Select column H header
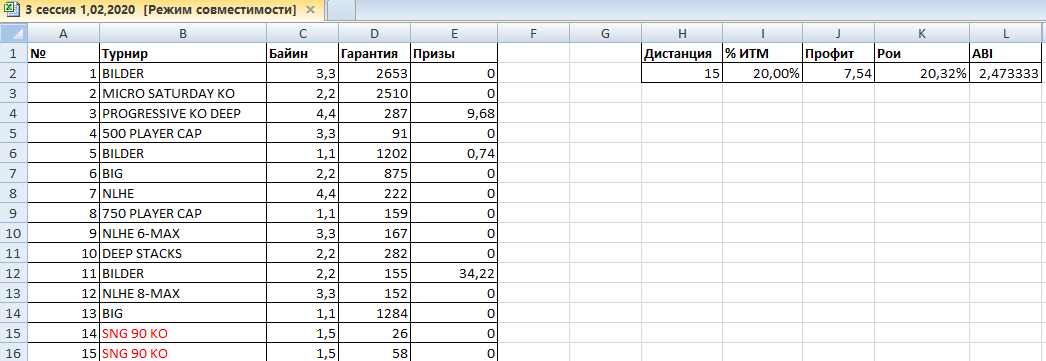The image size is (1046, 361). point(681,33)
